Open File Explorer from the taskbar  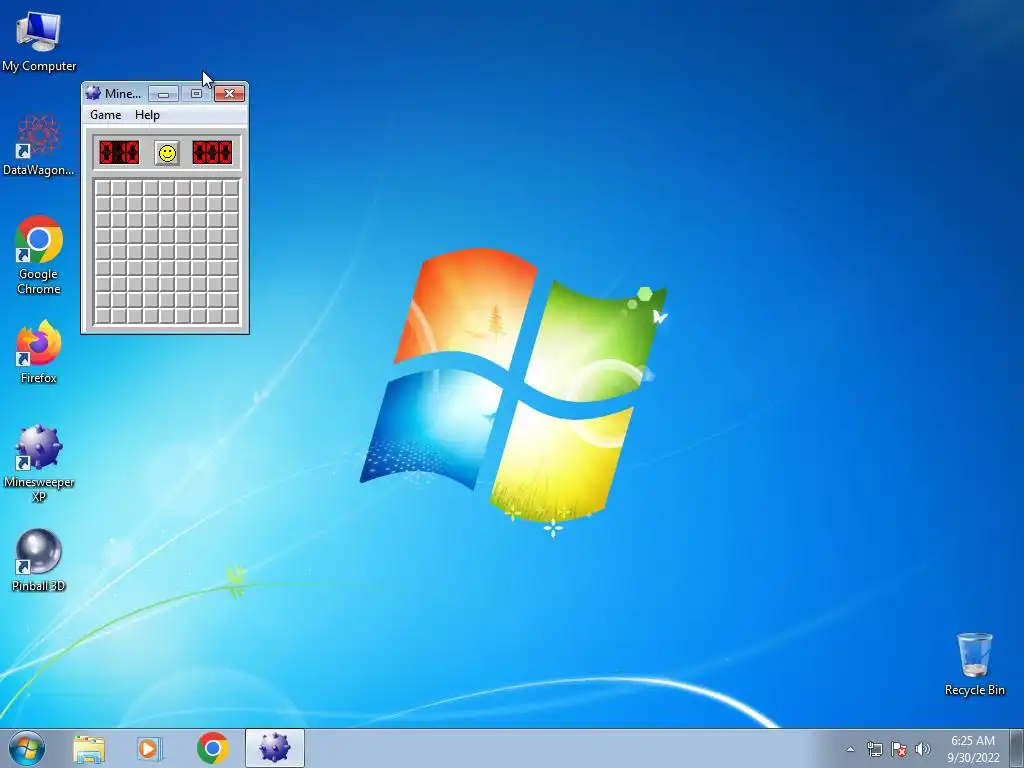[89, 748]
